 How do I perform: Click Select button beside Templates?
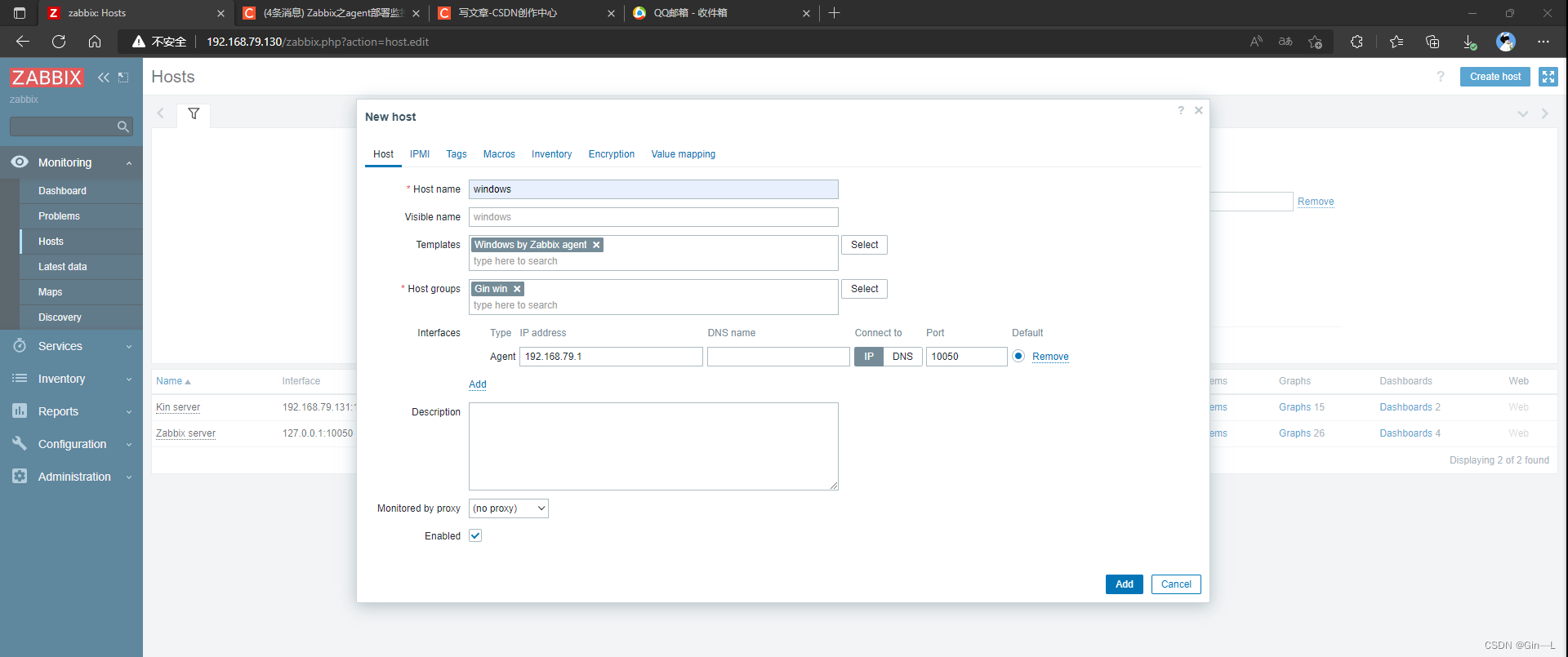[864, 245]
